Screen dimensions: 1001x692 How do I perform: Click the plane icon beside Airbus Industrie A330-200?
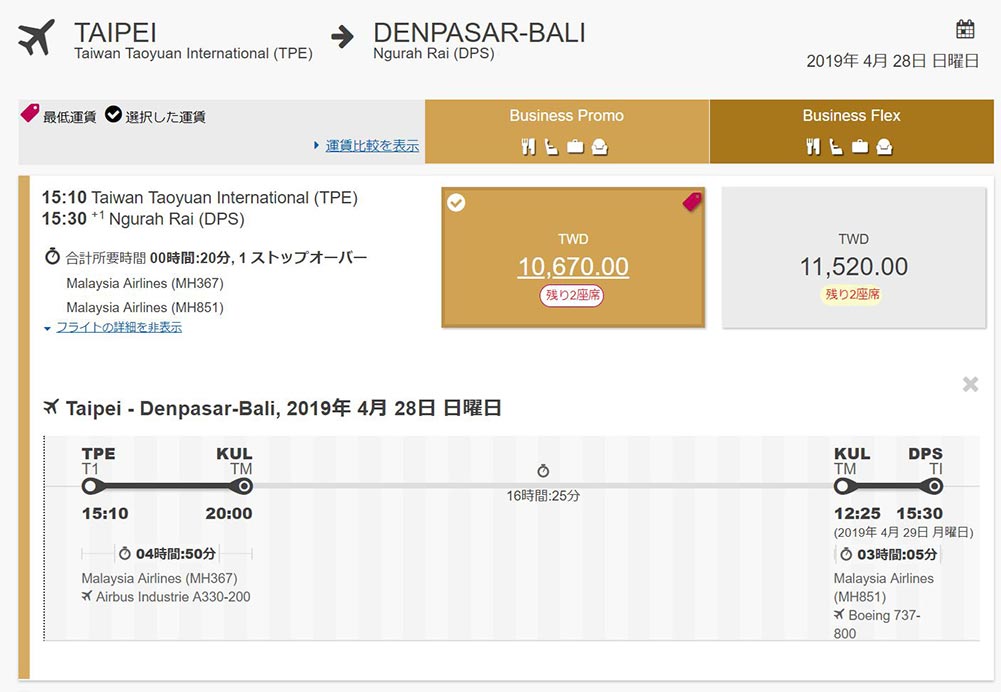[x=87, y=596]
